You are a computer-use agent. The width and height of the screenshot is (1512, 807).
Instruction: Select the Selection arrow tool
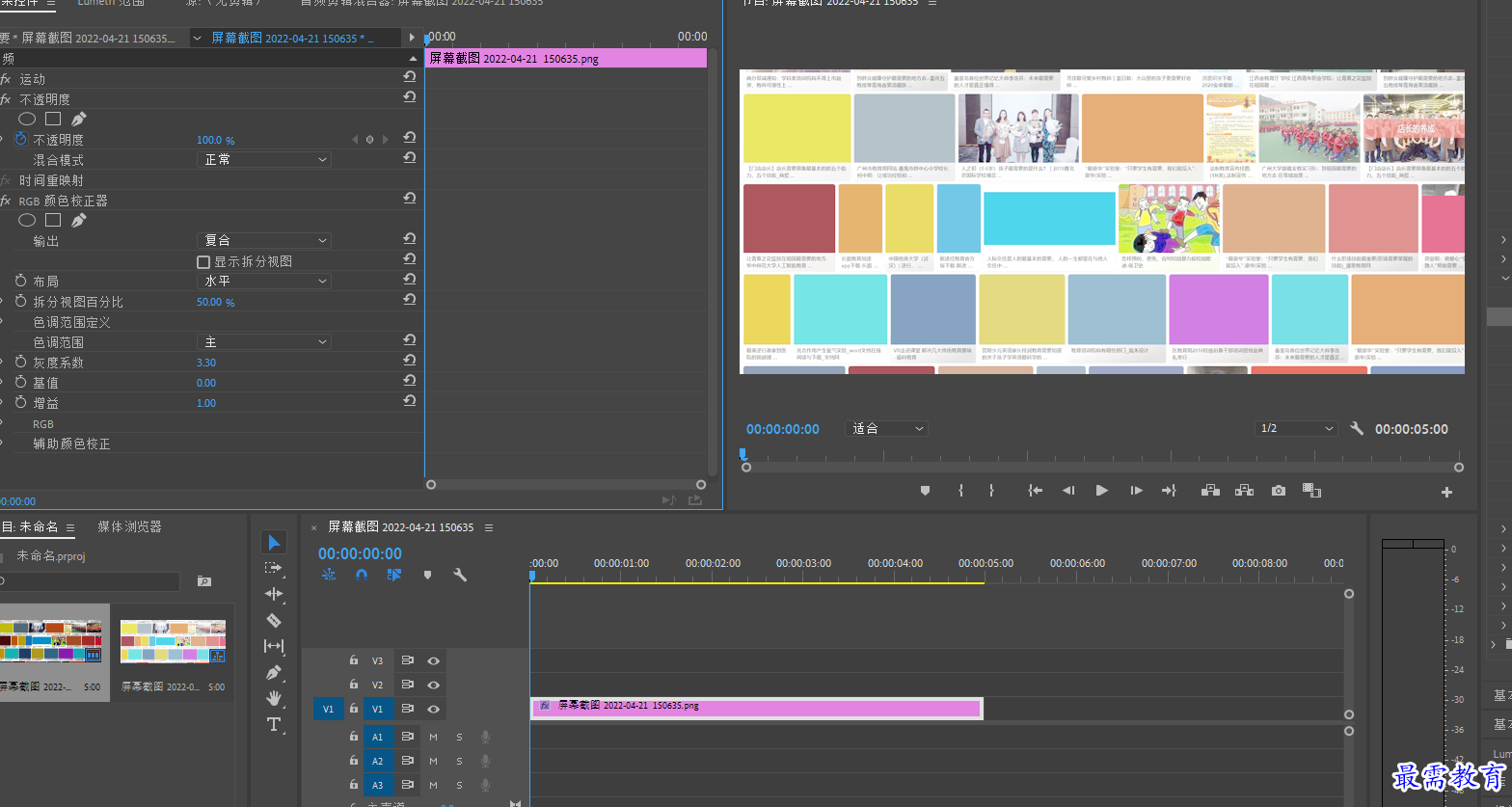coord(274,542)
